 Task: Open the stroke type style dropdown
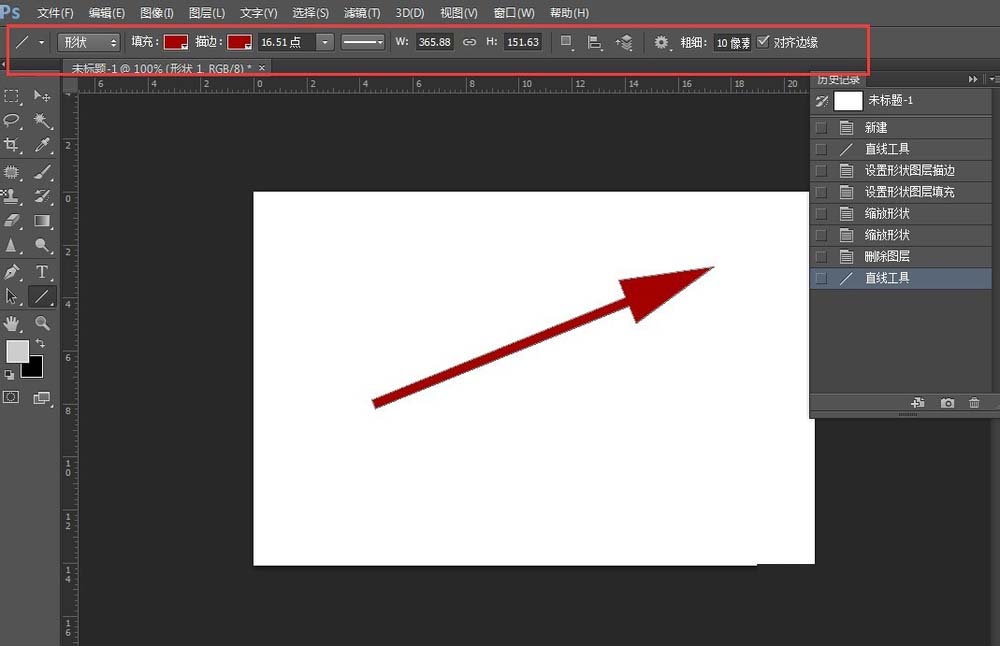click(x=360, y=41)
